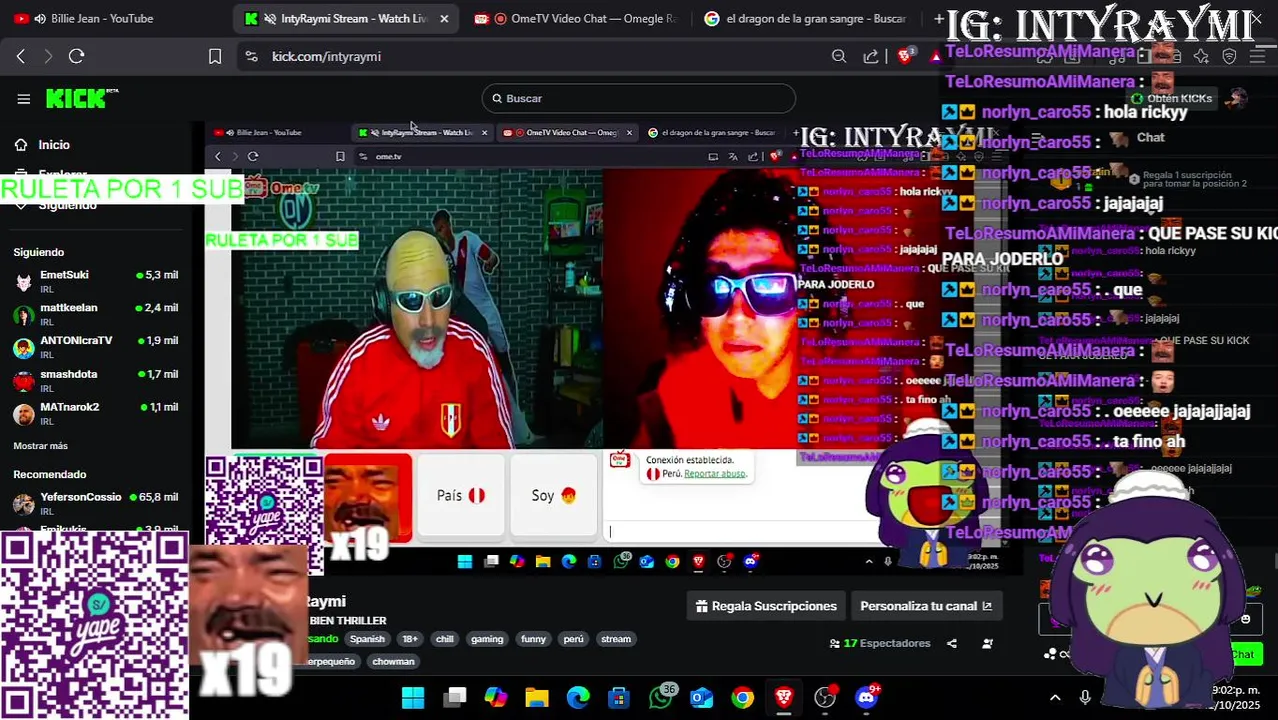Click the perú stream tag
The width and height of the screenshot is (1278, 720).
[573, 639]
